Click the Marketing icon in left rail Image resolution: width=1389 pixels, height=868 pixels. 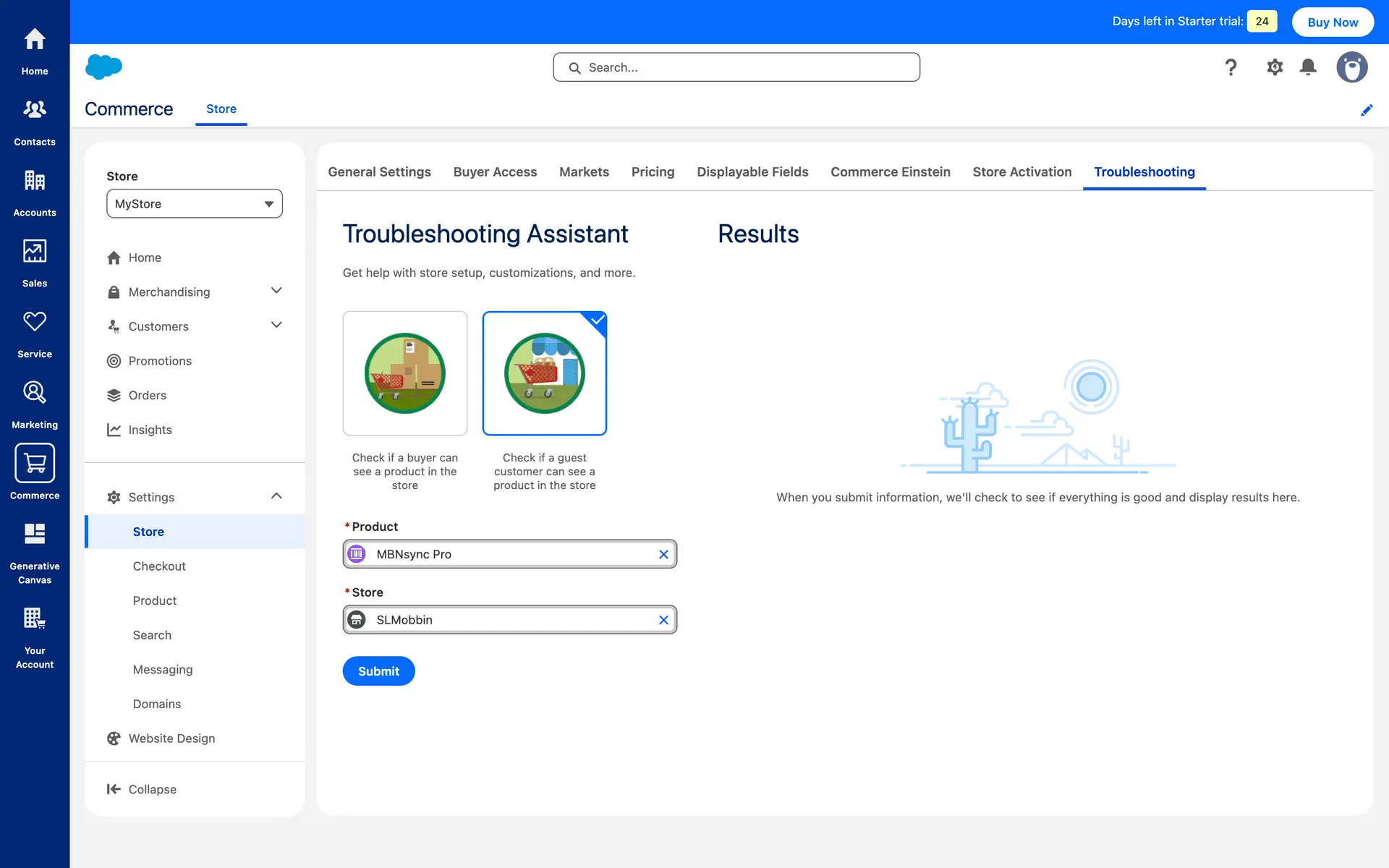coord(35,393)
